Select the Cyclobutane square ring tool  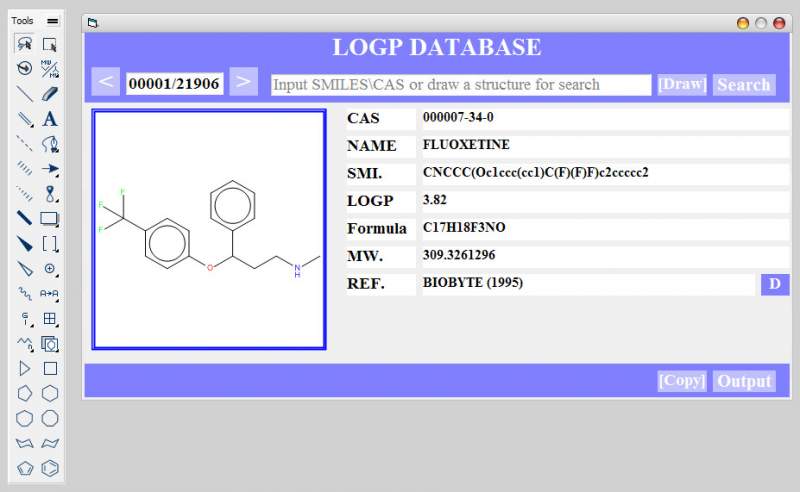point(49,368)
